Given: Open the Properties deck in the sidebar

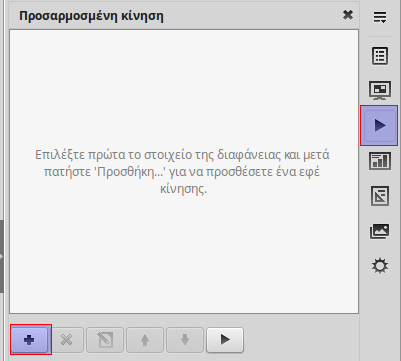Looking at the screenshot, I should tap(380, 56).
